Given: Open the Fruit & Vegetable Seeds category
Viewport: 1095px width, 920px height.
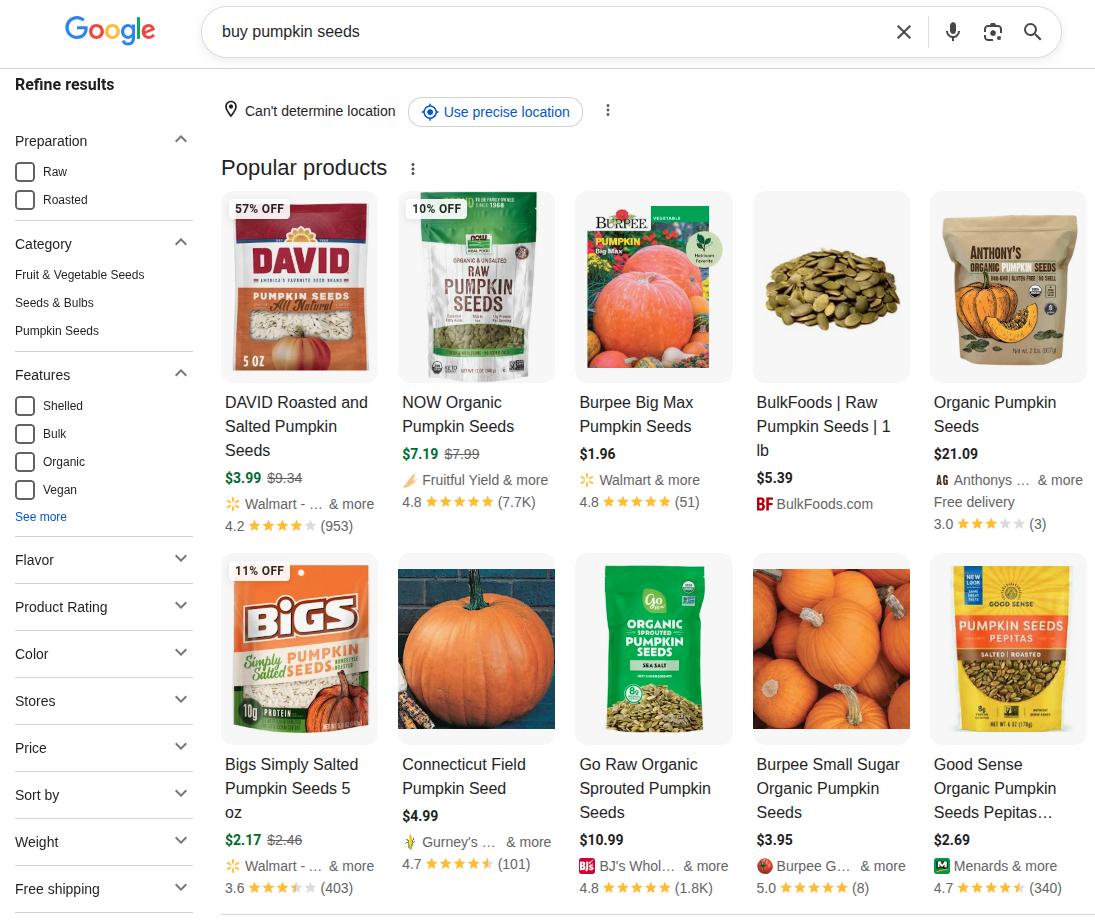Looking at the screenshot, I should point(79,274).
